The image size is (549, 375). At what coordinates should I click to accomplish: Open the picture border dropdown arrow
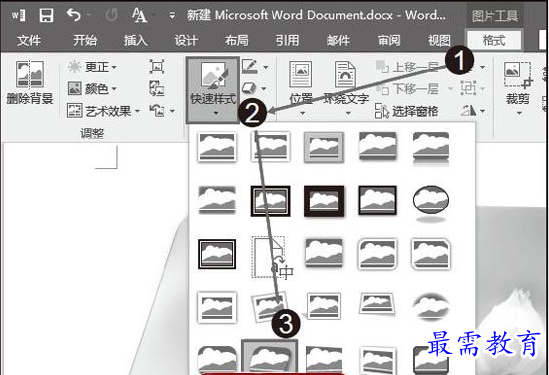[x=266, y=67]
